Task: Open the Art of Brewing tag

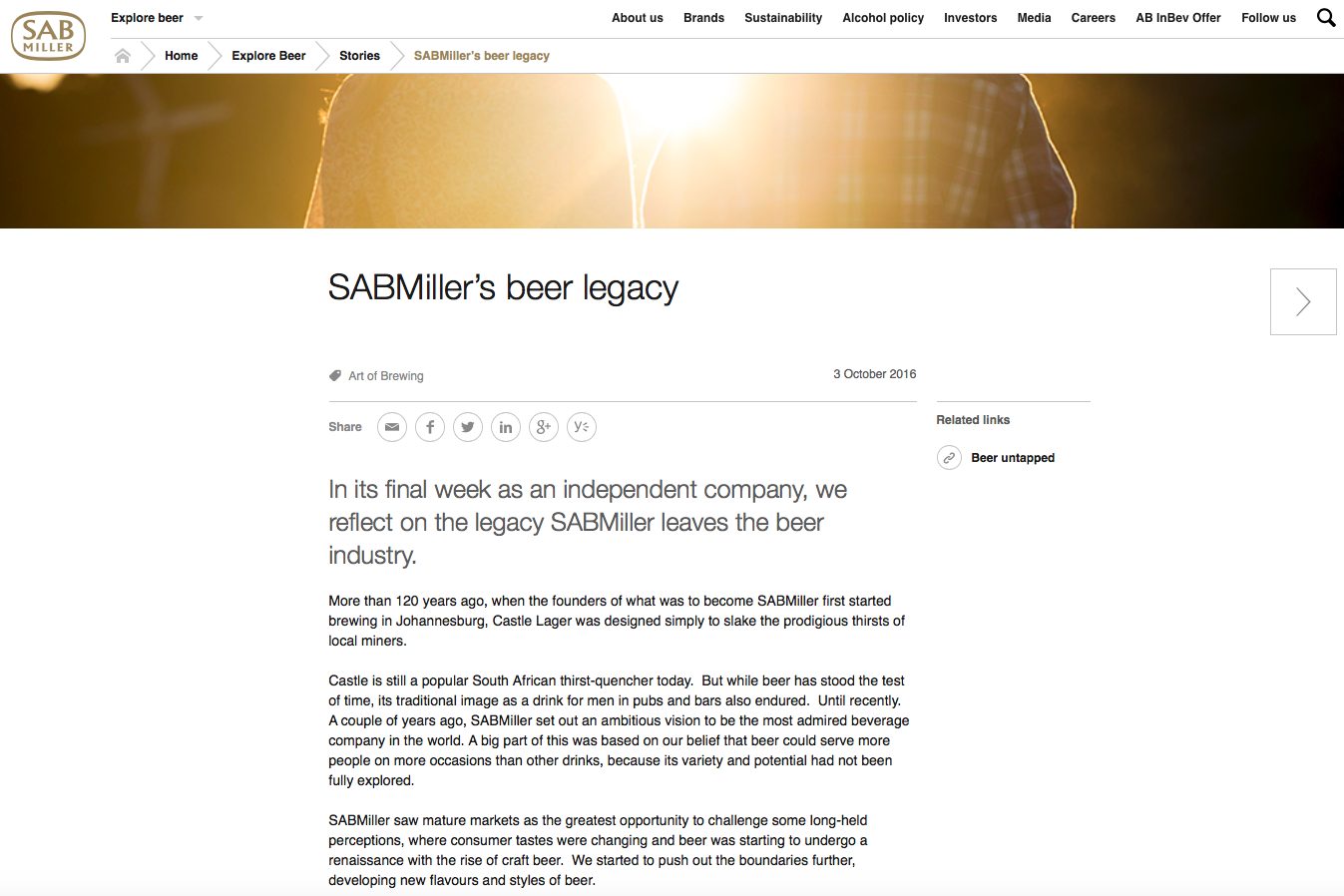Action: [386, 376]
